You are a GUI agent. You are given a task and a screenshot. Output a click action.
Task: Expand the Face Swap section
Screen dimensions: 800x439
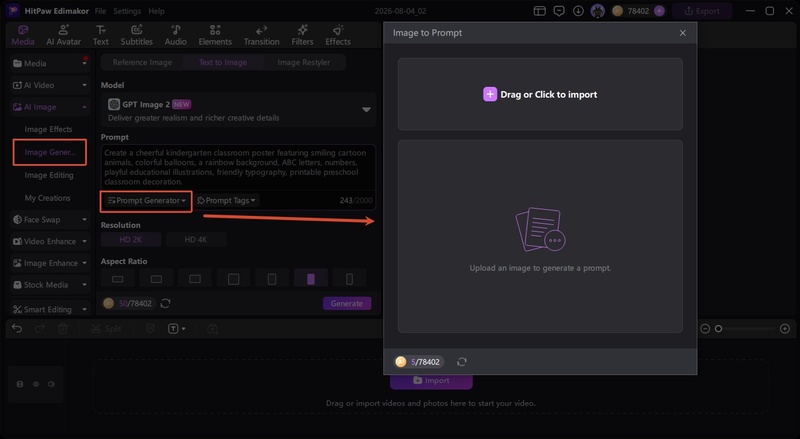coord(49,220)
